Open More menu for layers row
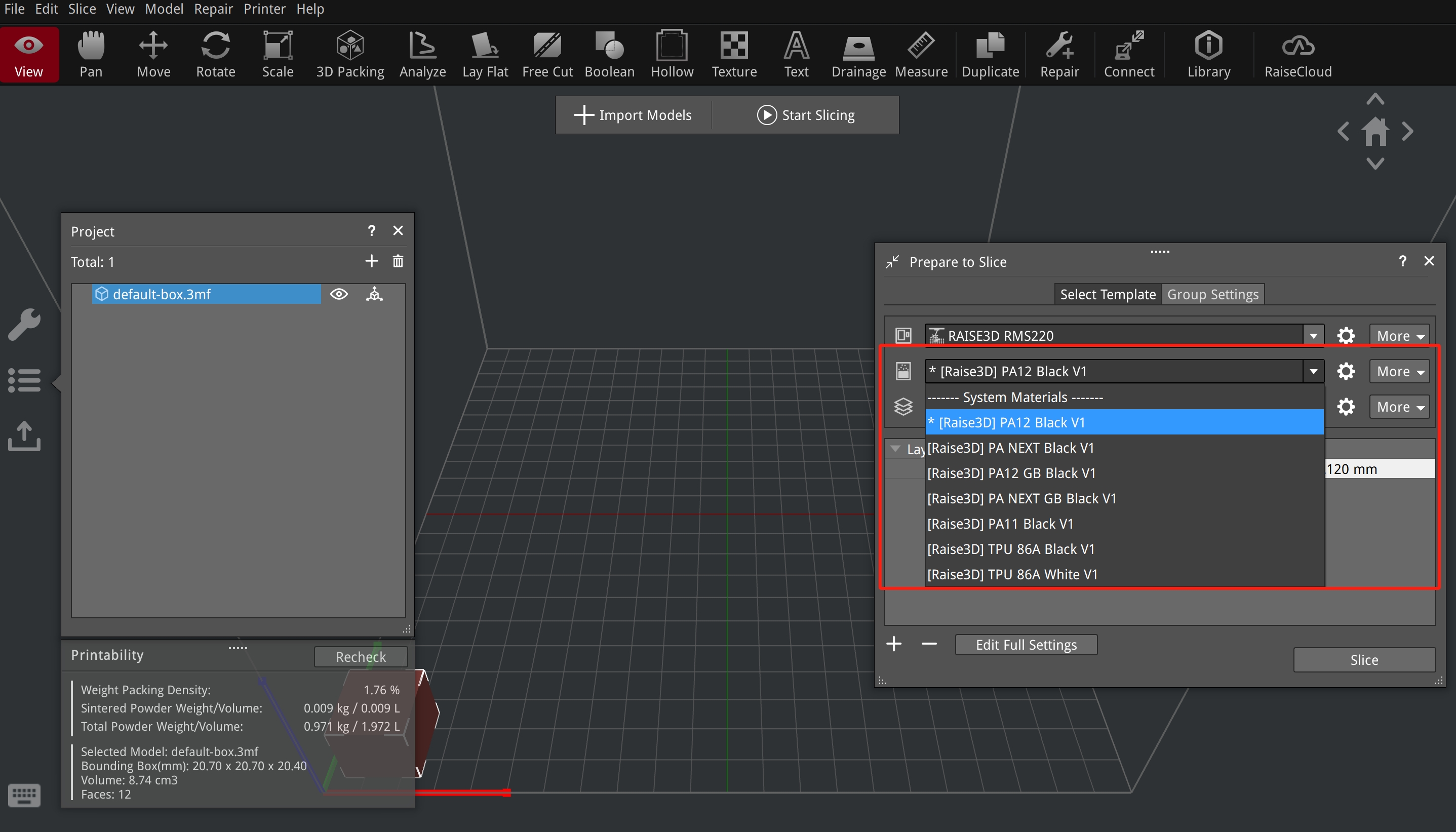 tap(1399, 407)
